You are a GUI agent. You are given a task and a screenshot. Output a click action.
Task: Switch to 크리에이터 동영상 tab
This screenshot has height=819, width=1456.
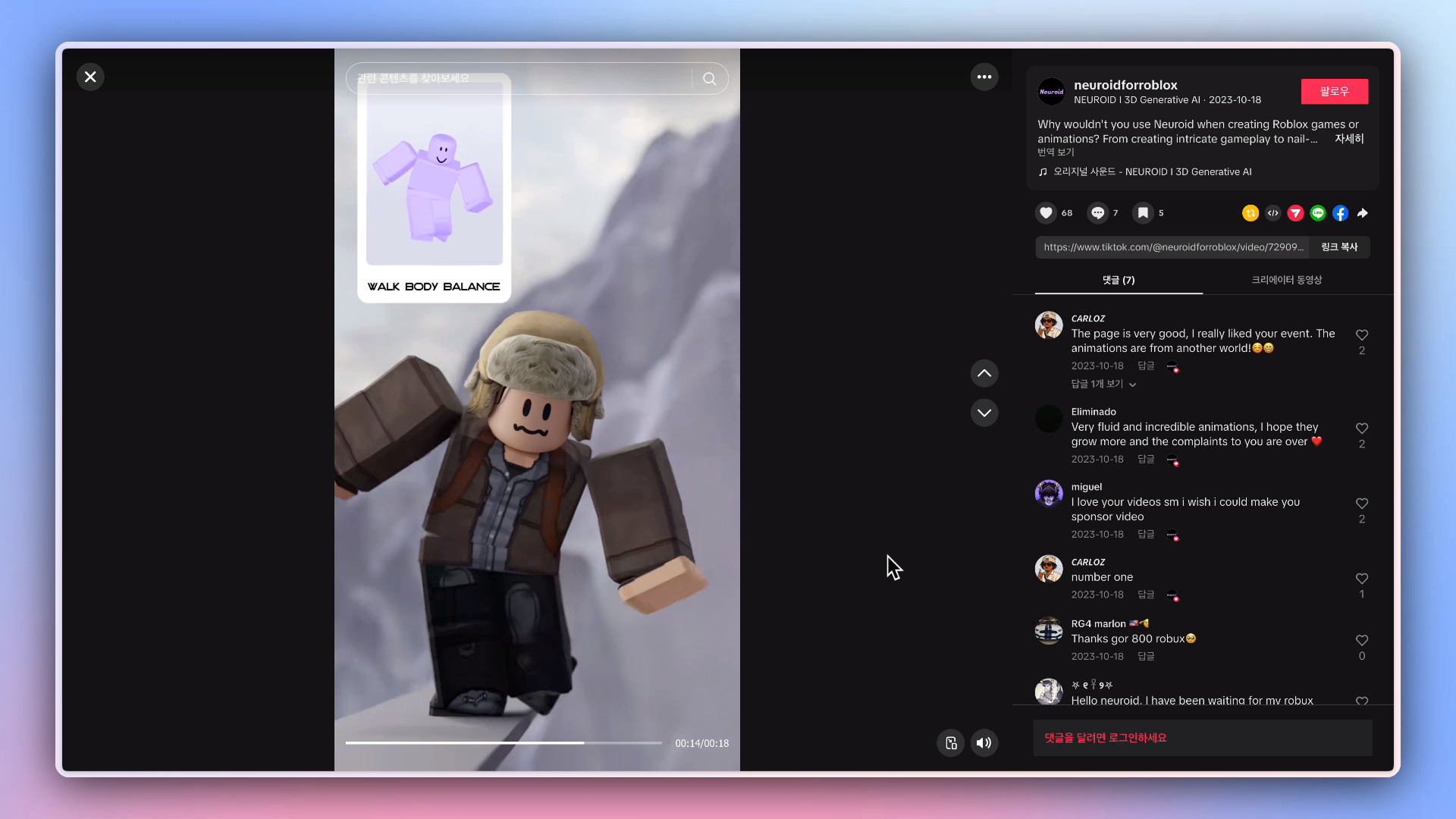(x=1286, y=280)
